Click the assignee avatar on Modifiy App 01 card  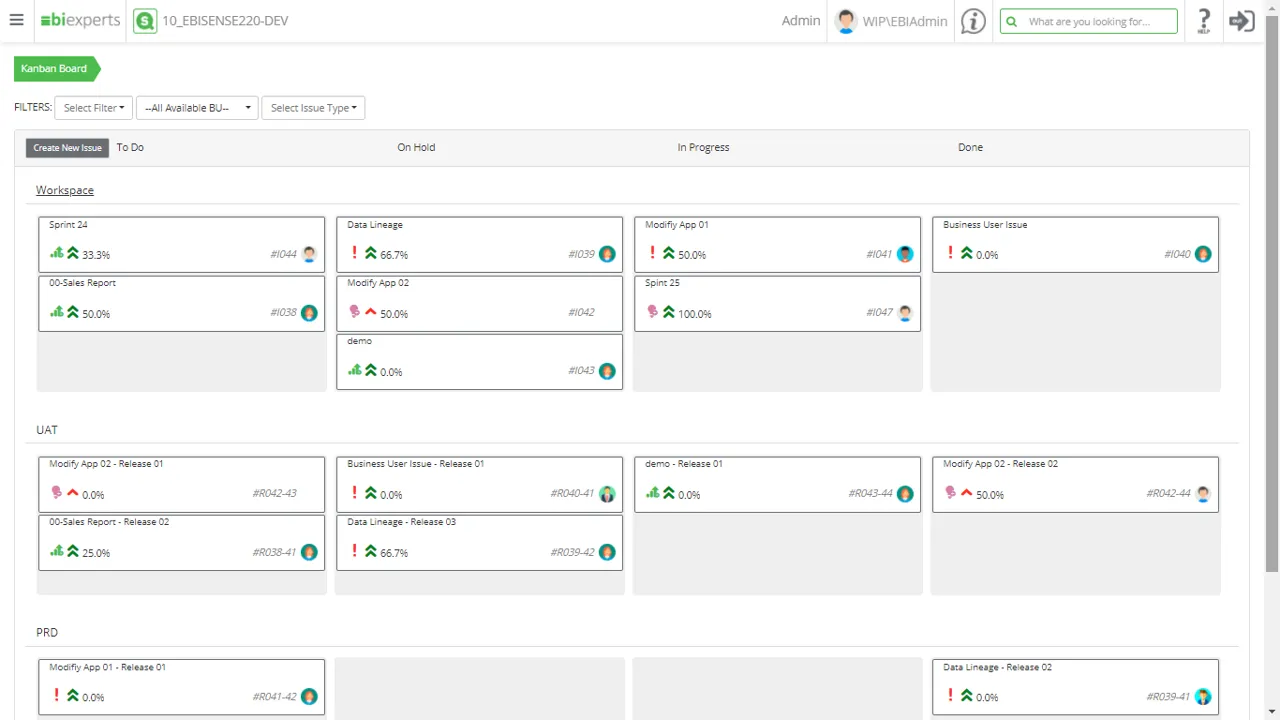click(x=905, y=254)
